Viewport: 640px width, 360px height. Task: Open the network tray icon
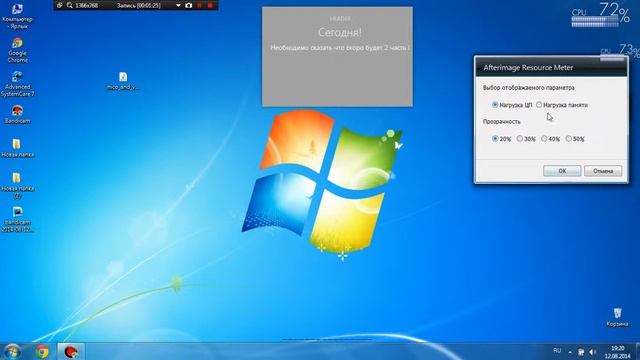pyautogui.click(x=581, y=352)
